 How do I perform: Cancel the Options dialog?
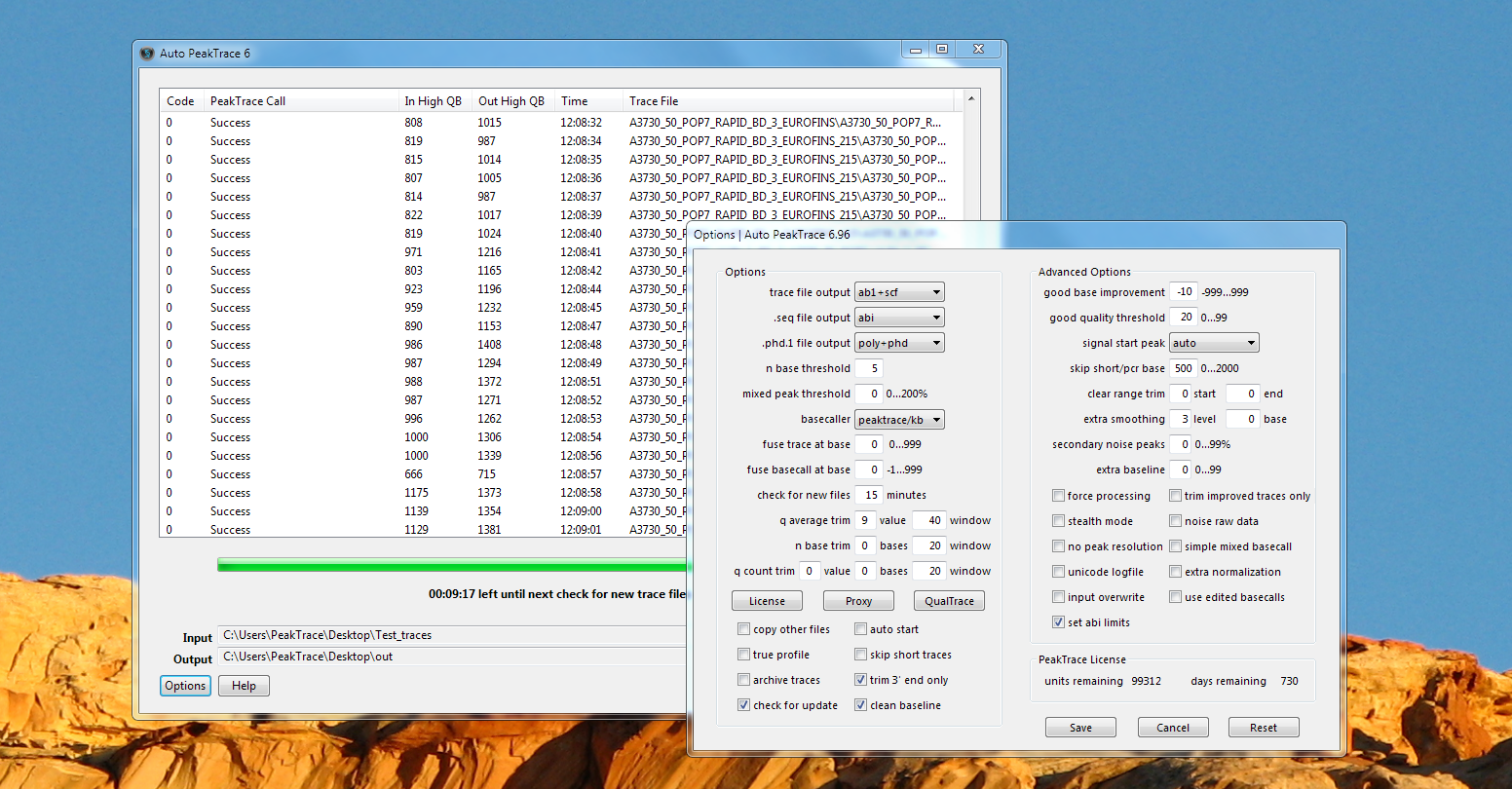(x=1173, y=728)
